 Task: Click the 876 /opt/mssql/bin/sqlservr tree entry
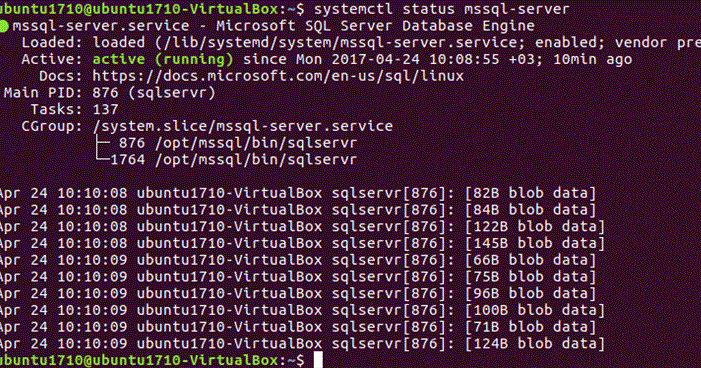238,143
